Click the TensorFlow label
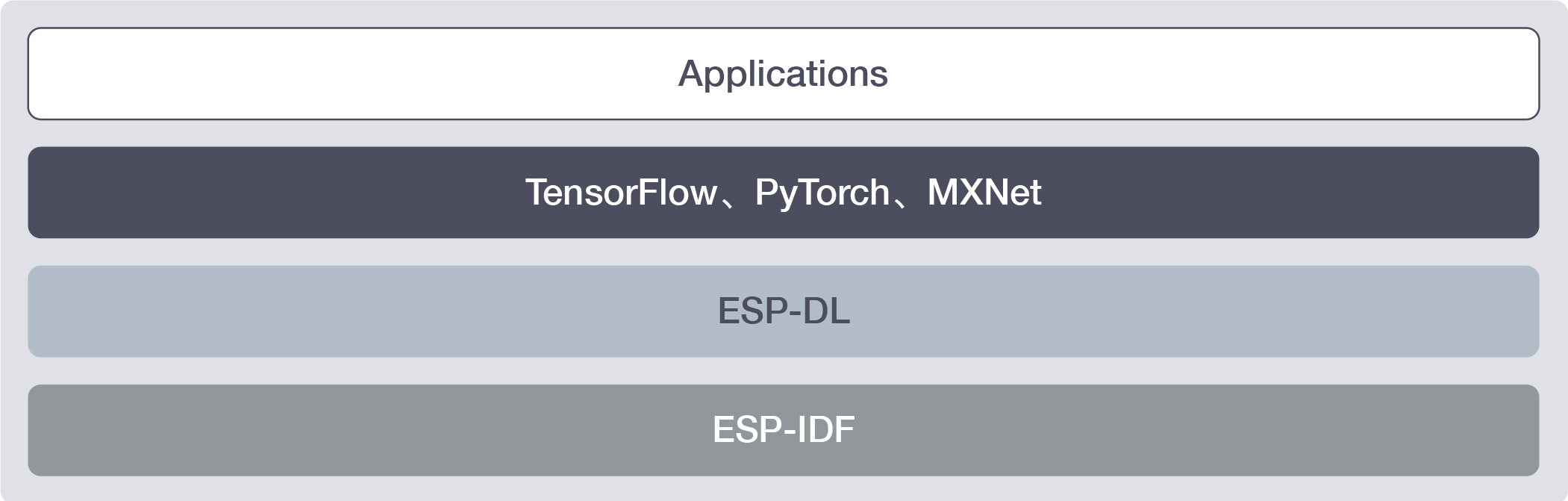Screen dimensions: 1568x501 [621, 193]
